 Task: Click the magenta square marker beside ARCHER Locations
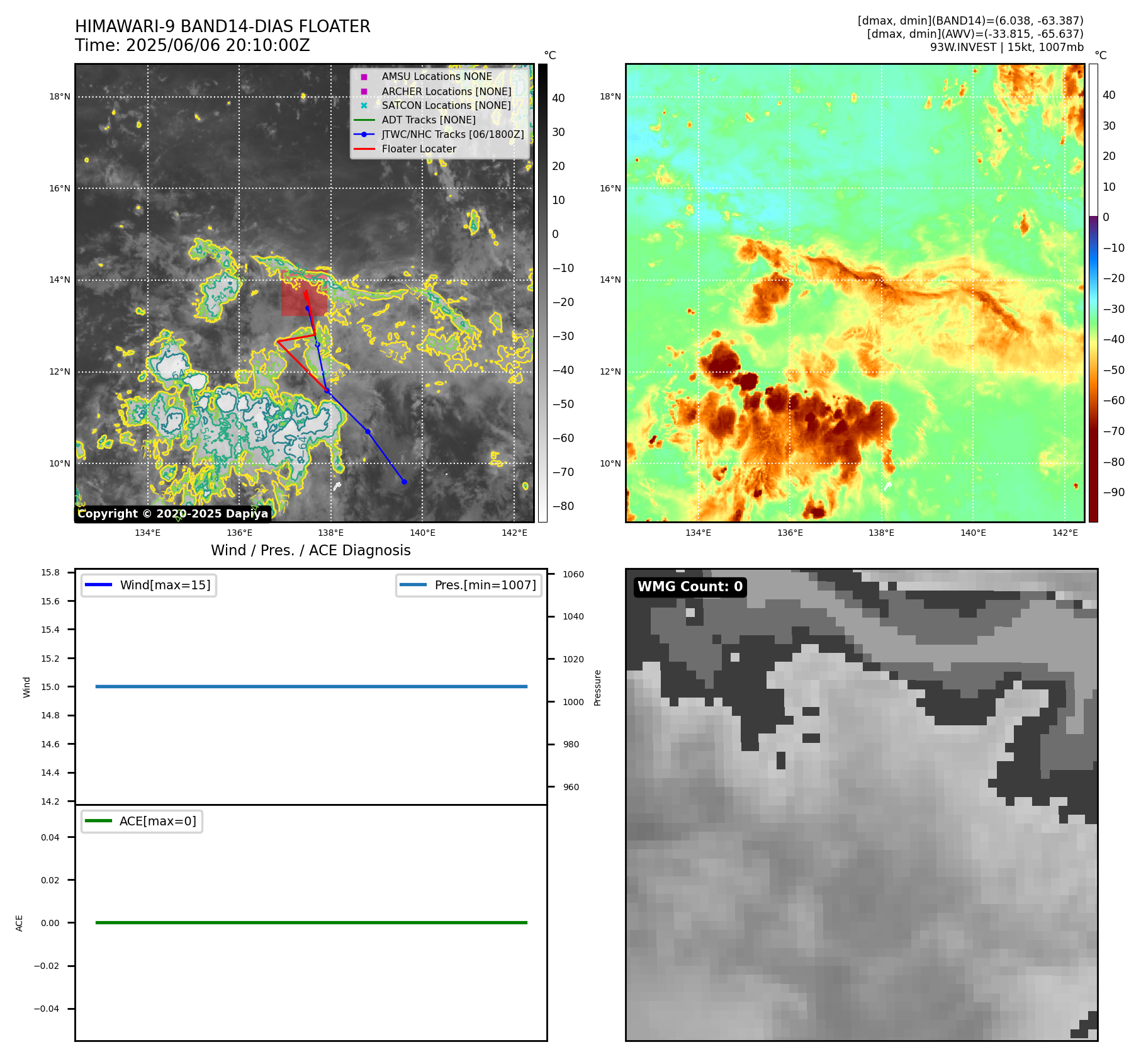click(364, 91)
